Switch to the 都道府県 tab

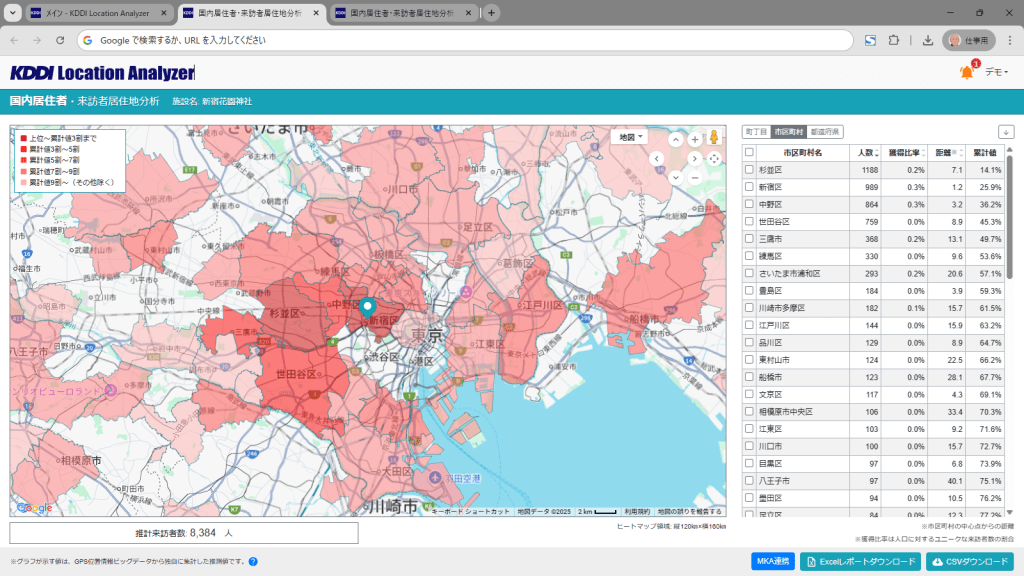coord(826,132)
